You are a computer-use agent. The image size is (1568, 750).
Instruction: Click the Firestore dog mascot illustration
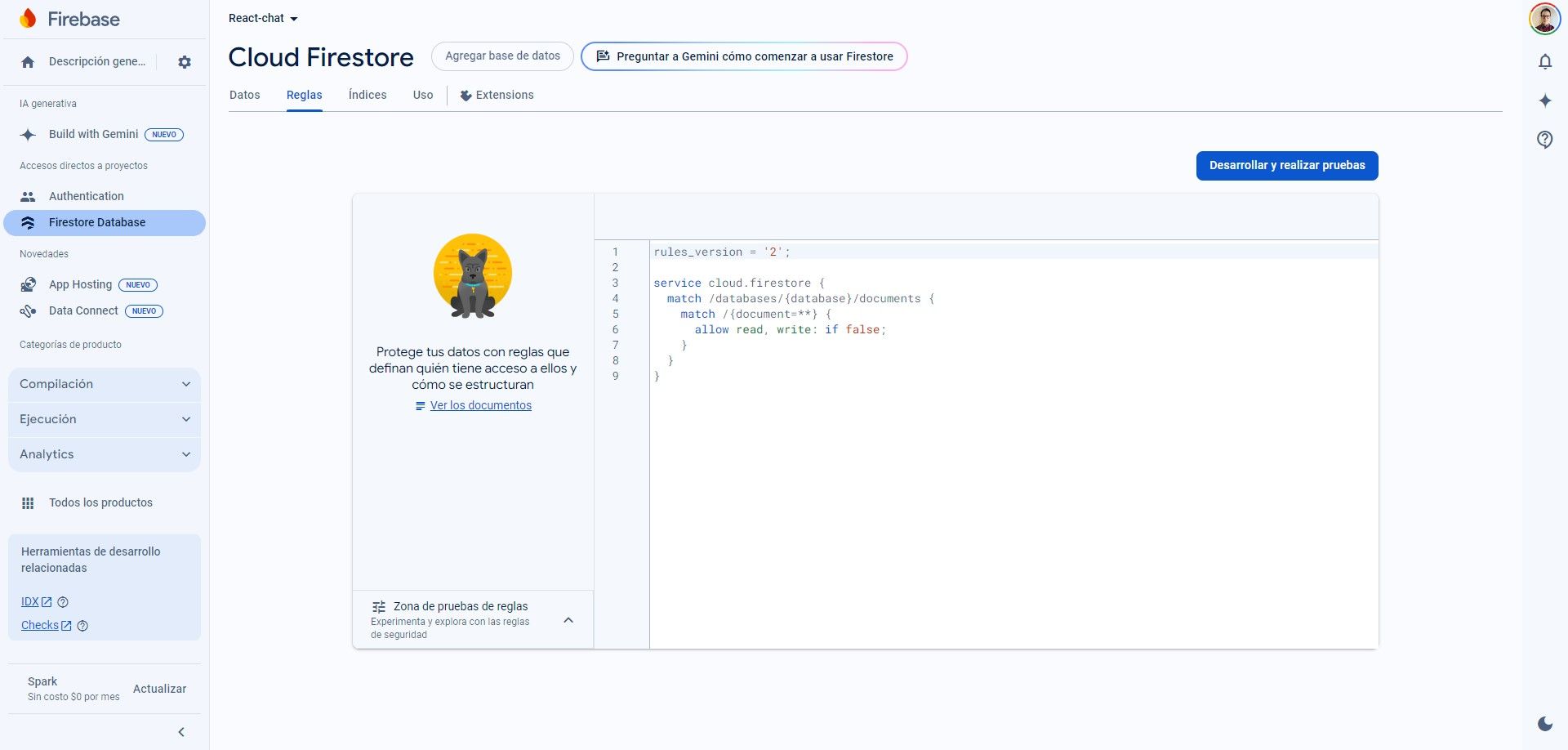point(473,276)
